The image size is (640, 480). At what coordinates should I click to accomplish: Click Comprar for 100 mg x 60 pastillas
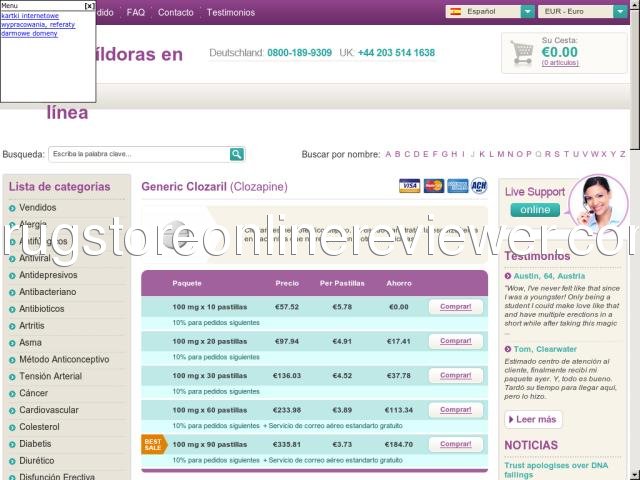456,410
